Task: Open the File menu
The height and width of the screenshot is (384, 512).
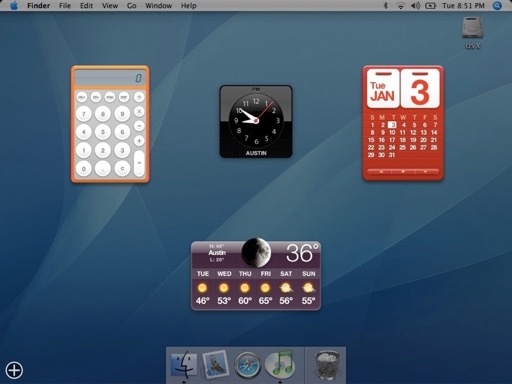Action: click(65, 6)
